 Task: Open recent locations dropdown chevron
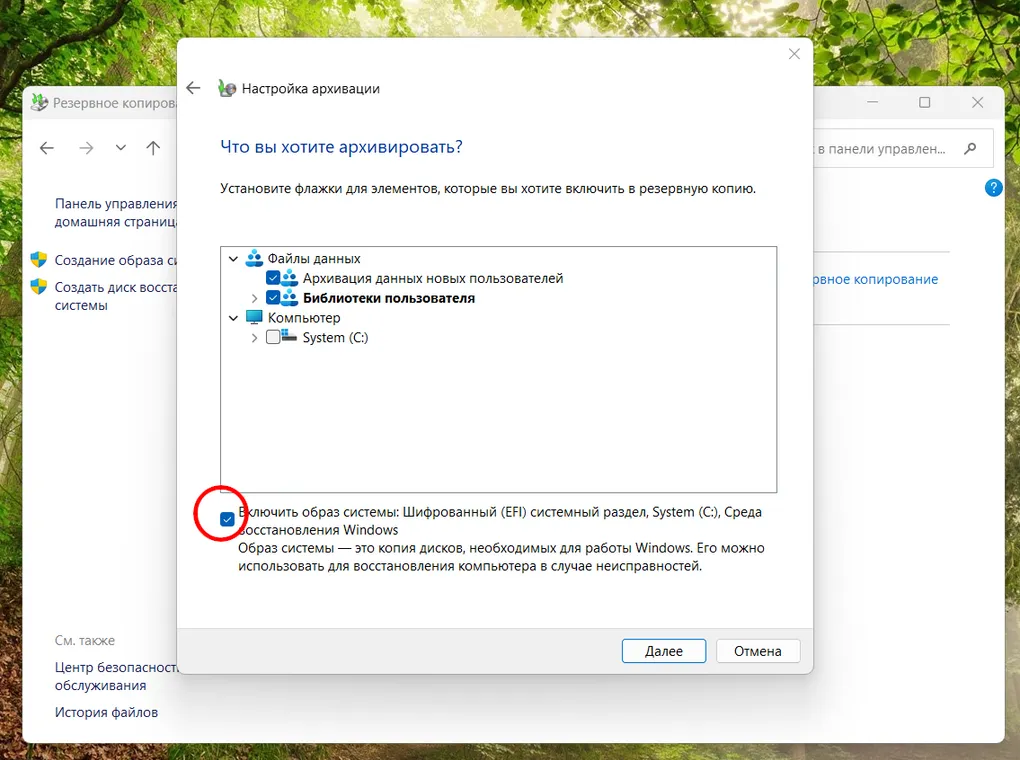pos(121,148)
